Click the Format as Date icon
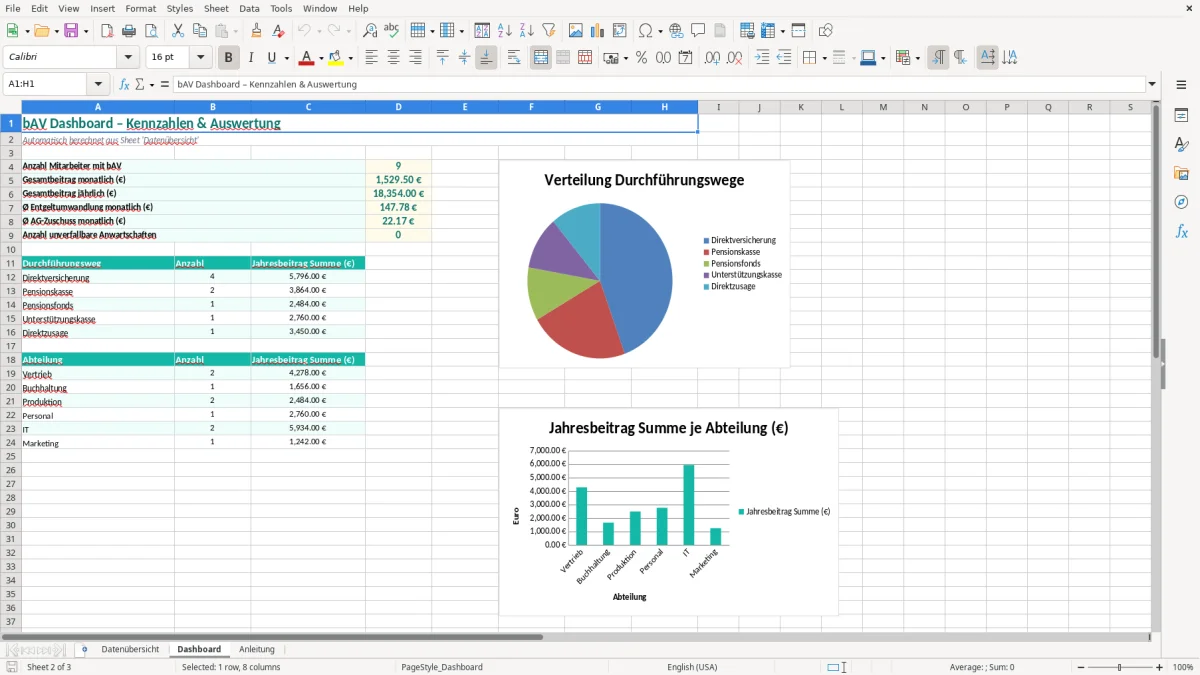 (685, 58)
